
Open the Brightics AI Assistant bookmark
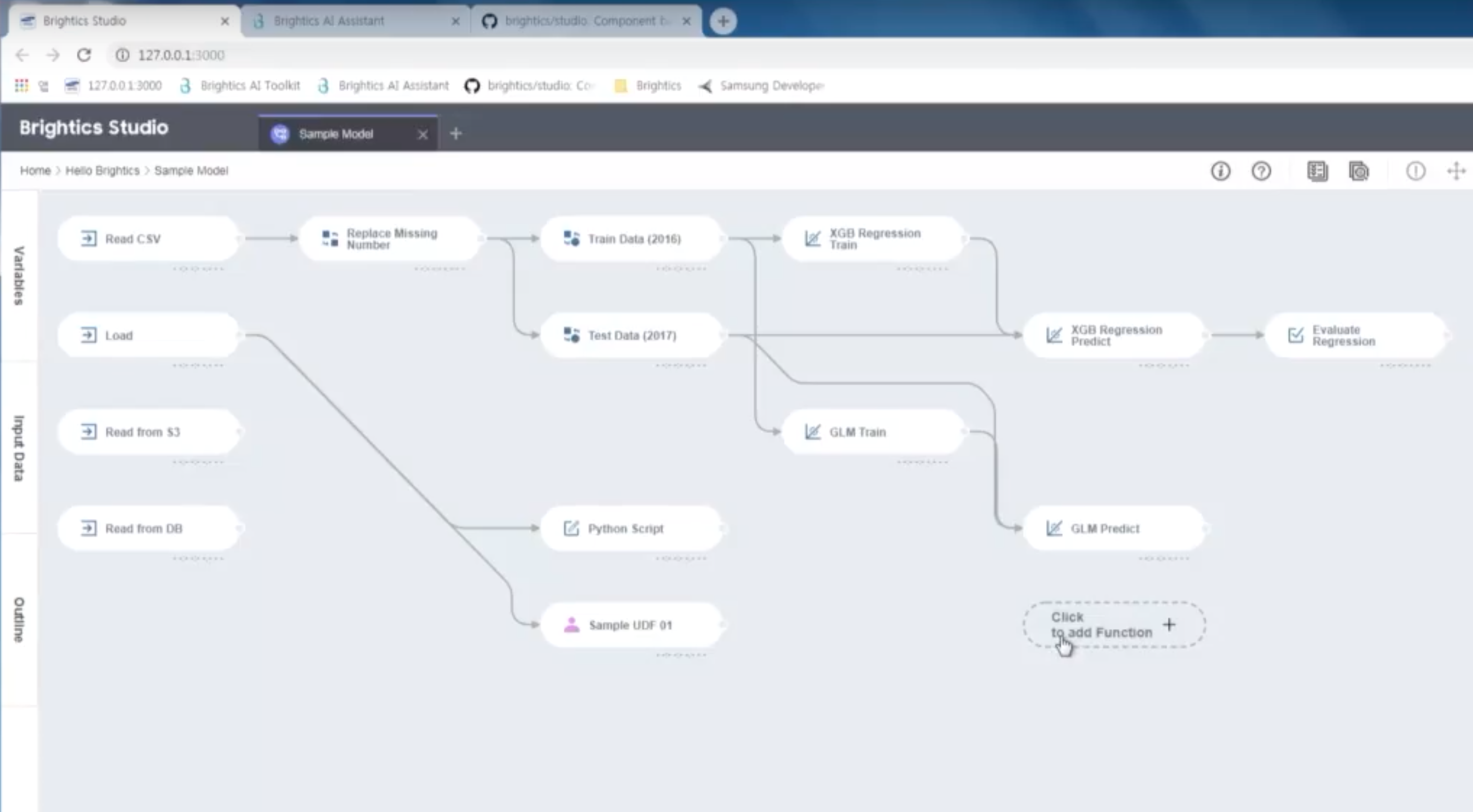[x=383, y=86]
